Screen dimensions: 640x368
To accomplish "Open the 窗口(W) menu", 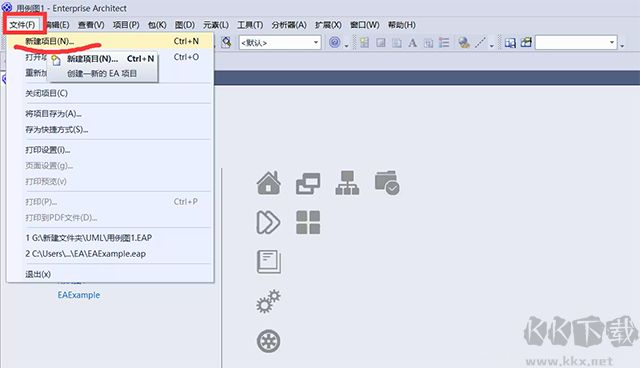I will coord(364,25).
